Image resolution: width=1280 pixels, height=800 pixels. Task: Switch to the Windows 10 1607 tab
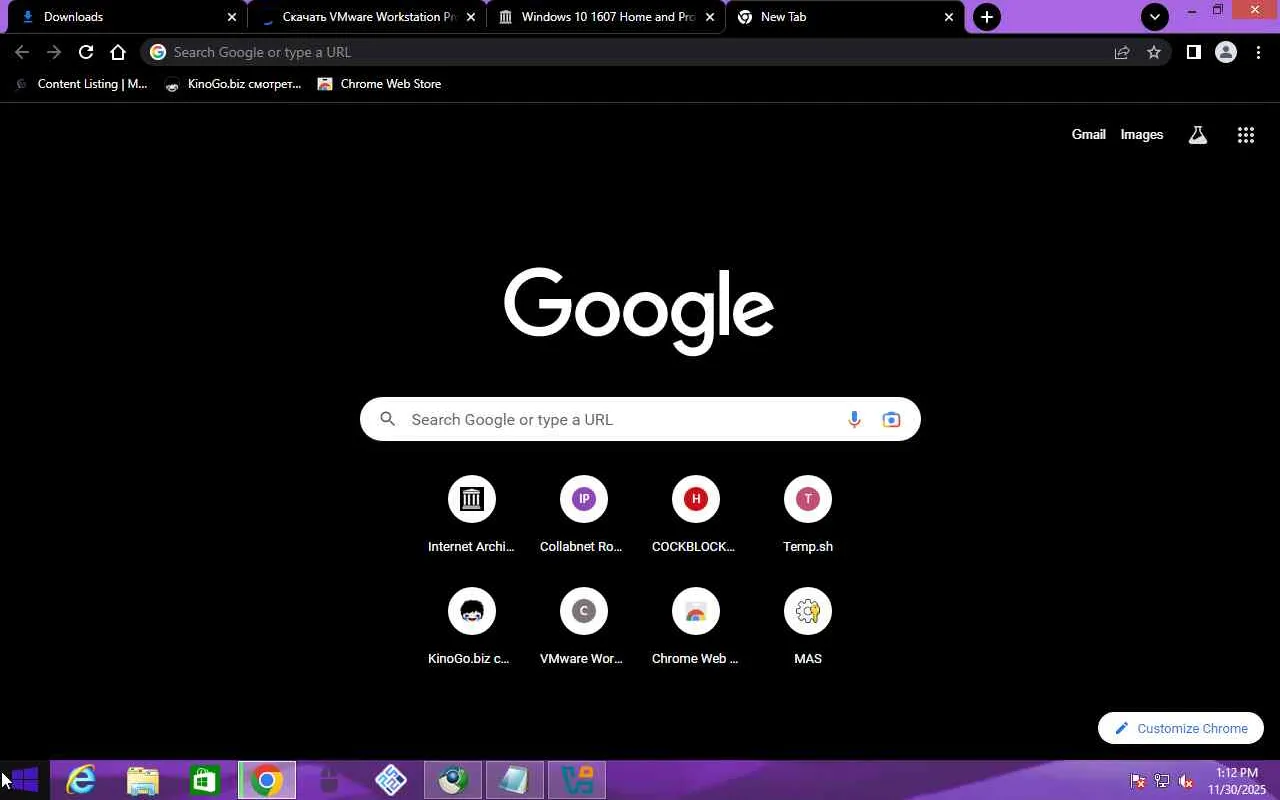(607, 17)
